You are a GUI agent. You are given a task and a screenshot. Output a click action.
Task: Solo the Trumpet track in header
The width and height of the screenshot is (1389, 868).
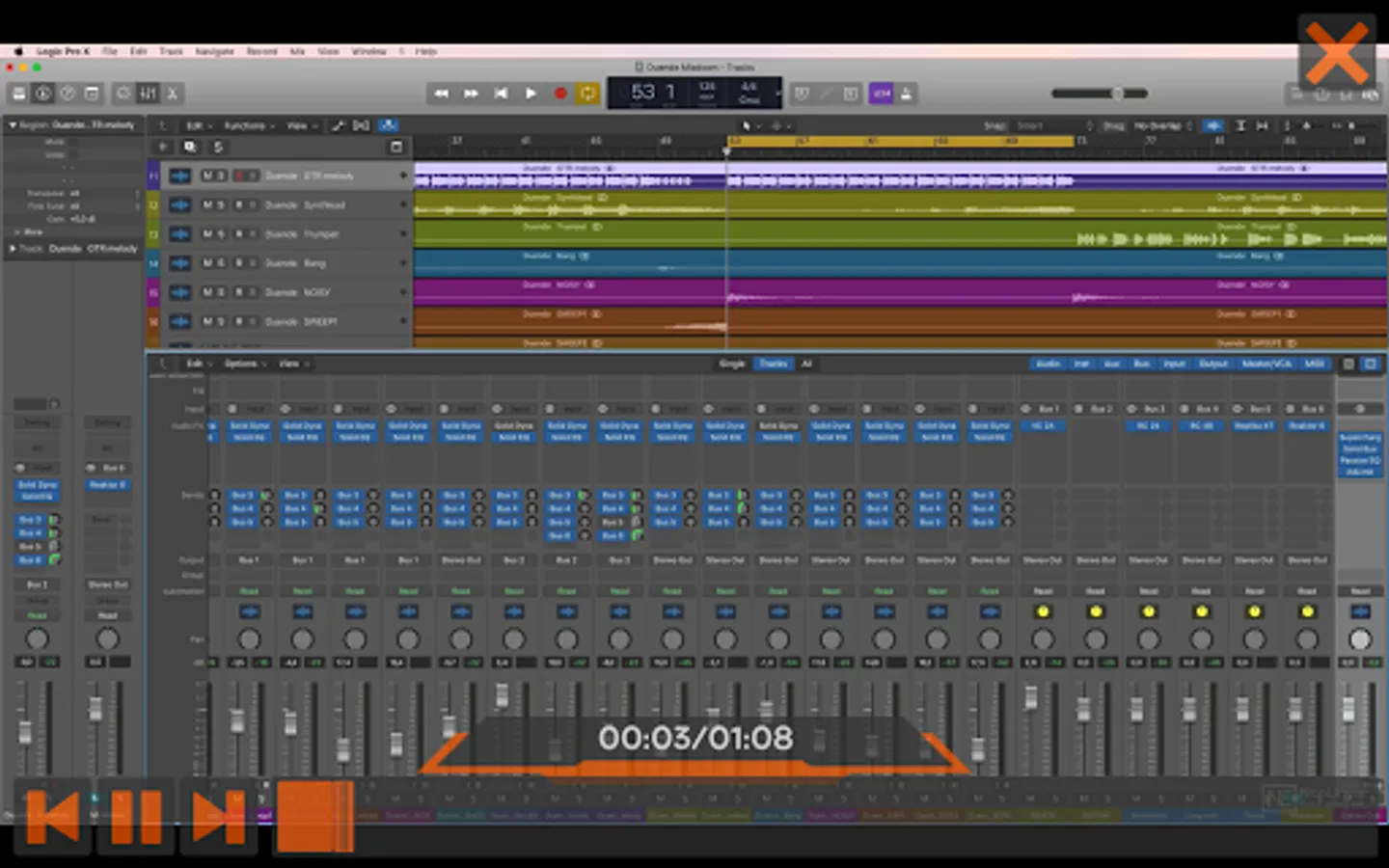click(x=221, y=234)
